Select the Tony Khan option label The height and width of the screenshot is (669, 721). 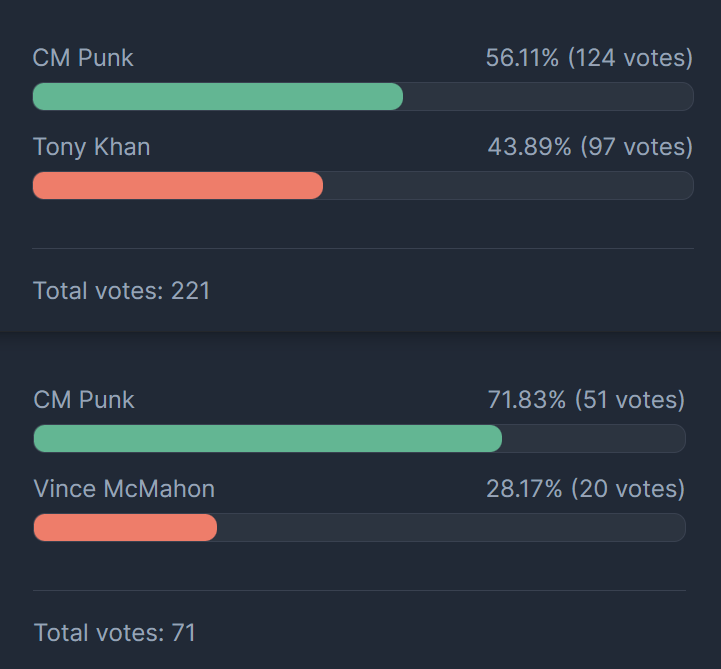pyautogui.click(x=92, y=147)
